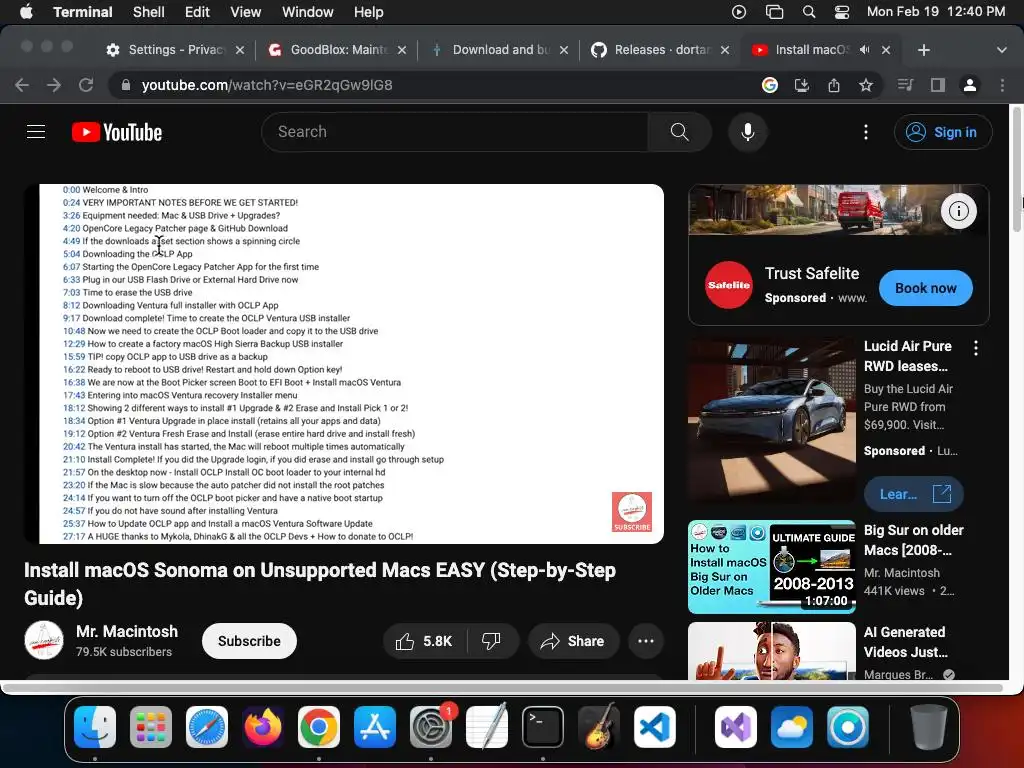Open media control icon in Chrome toolbar
This screenshot has height=768, width=1024.
tap(904, 85)
